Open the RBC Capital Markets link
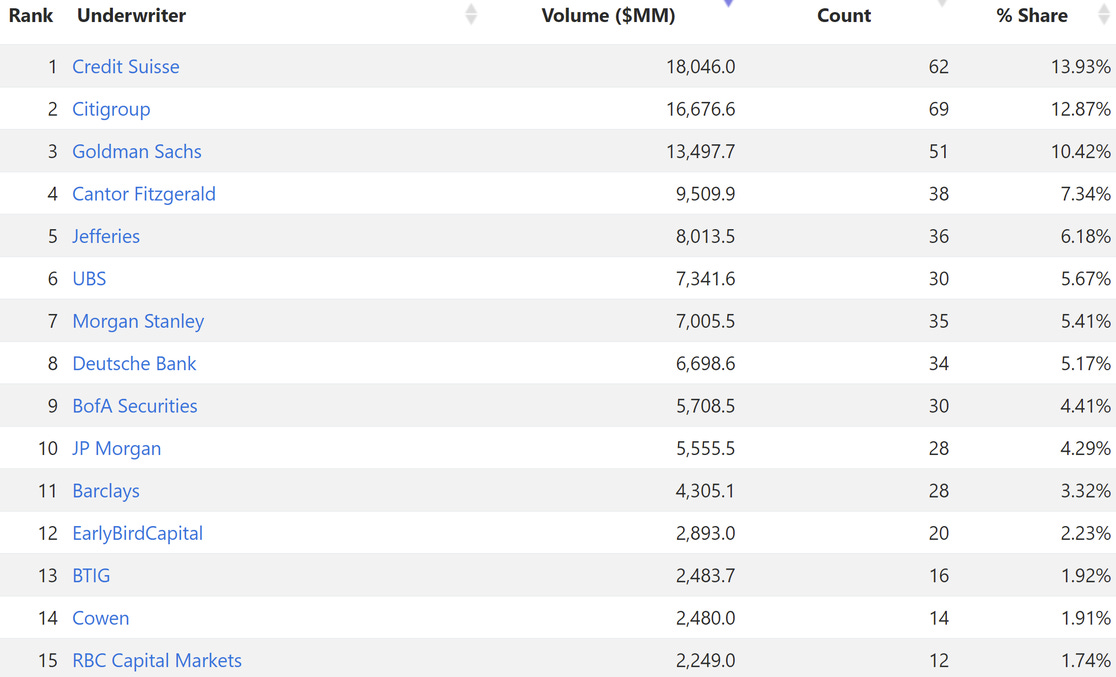The width and height of the screenshot is (1116, 677). 157,660
